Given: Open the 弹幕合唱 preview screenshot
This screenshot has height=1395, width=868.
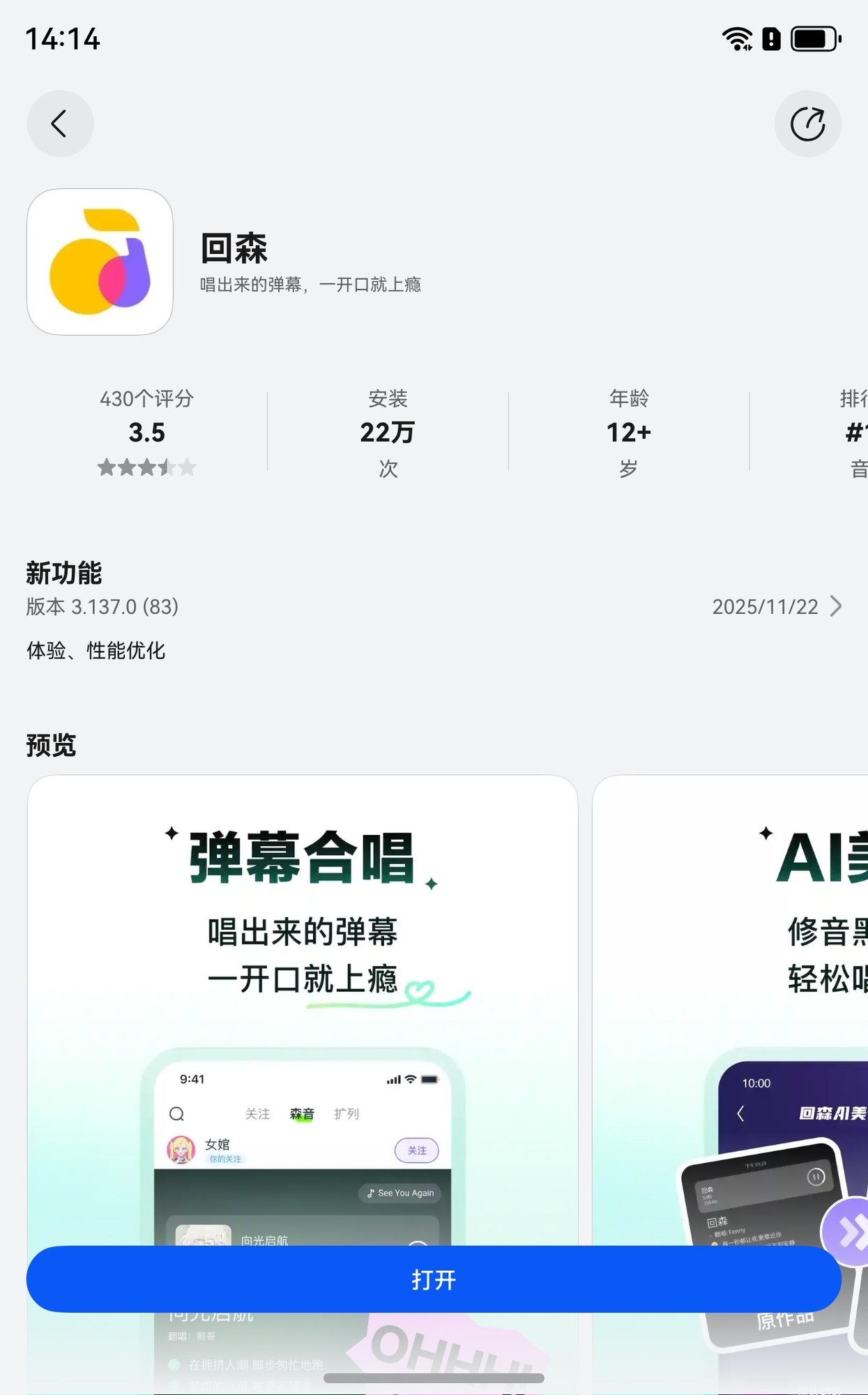Looking at the screenshot, I should coord(303,976).
